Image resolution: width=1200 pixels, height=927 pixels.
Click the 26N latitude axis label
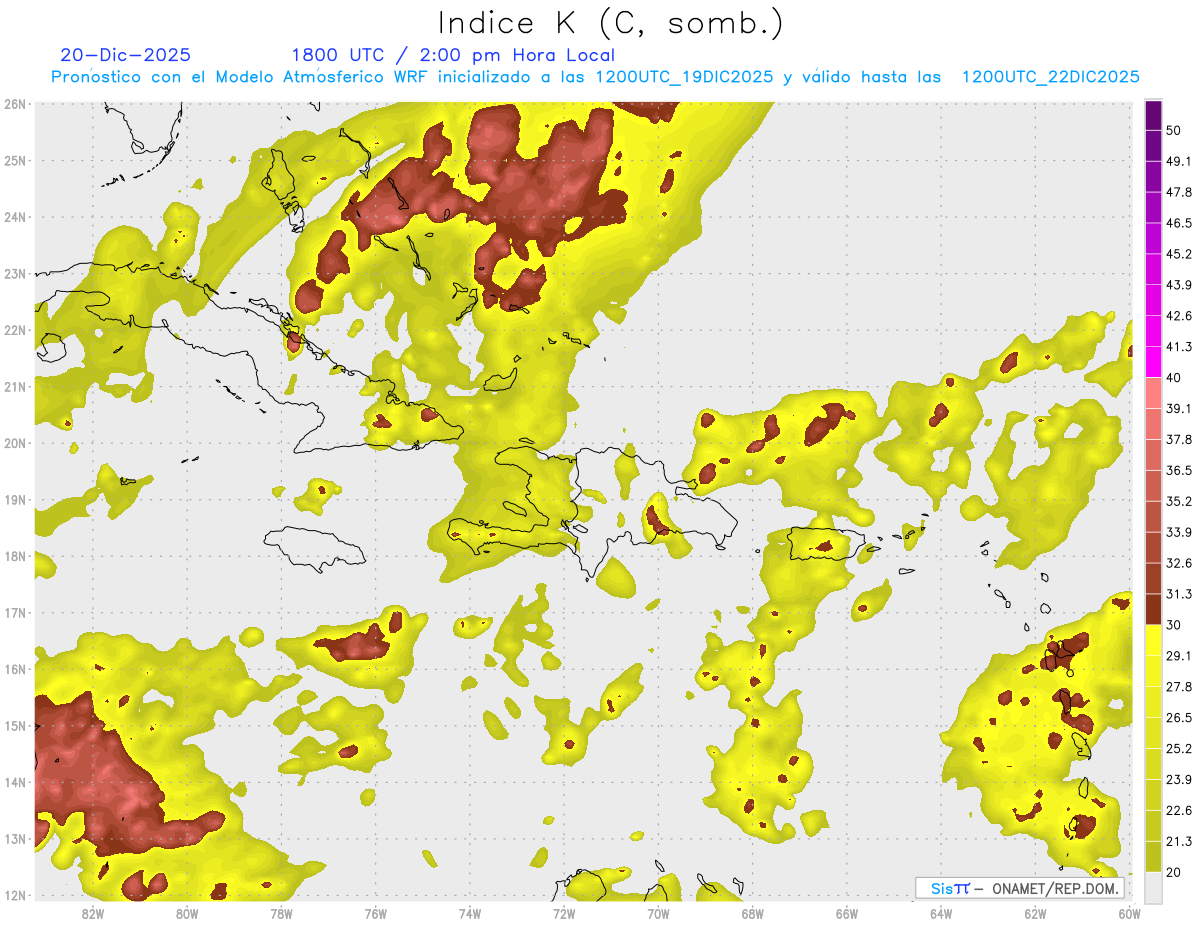pos(15,104)
